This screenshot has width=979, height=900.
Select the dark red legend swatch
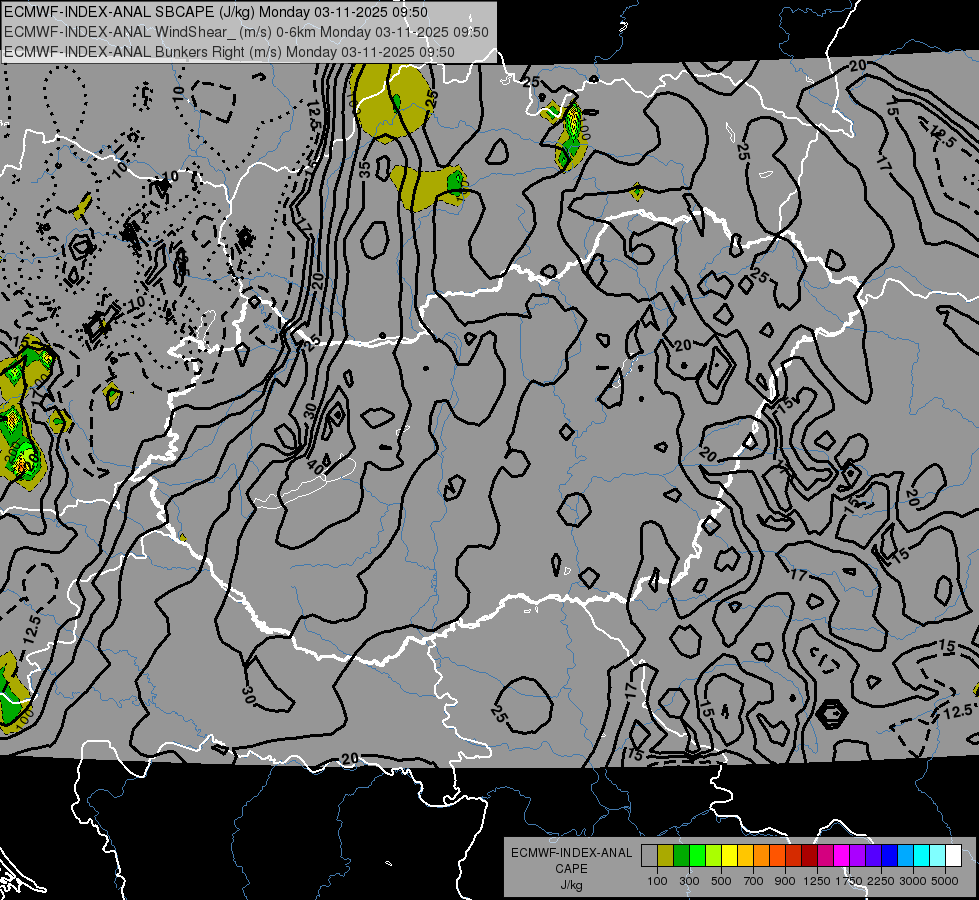pos(809,856)
